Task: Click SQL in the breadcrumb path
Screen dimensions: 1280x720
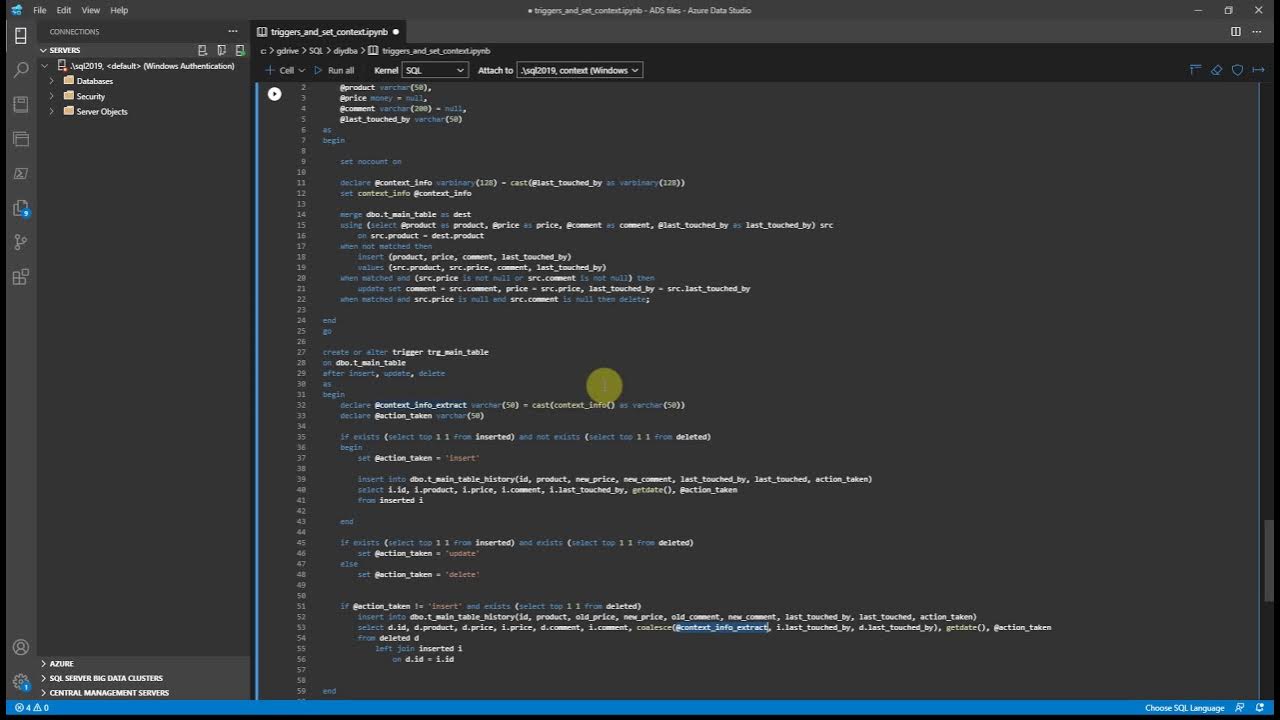Action: [x=315, y=50]
